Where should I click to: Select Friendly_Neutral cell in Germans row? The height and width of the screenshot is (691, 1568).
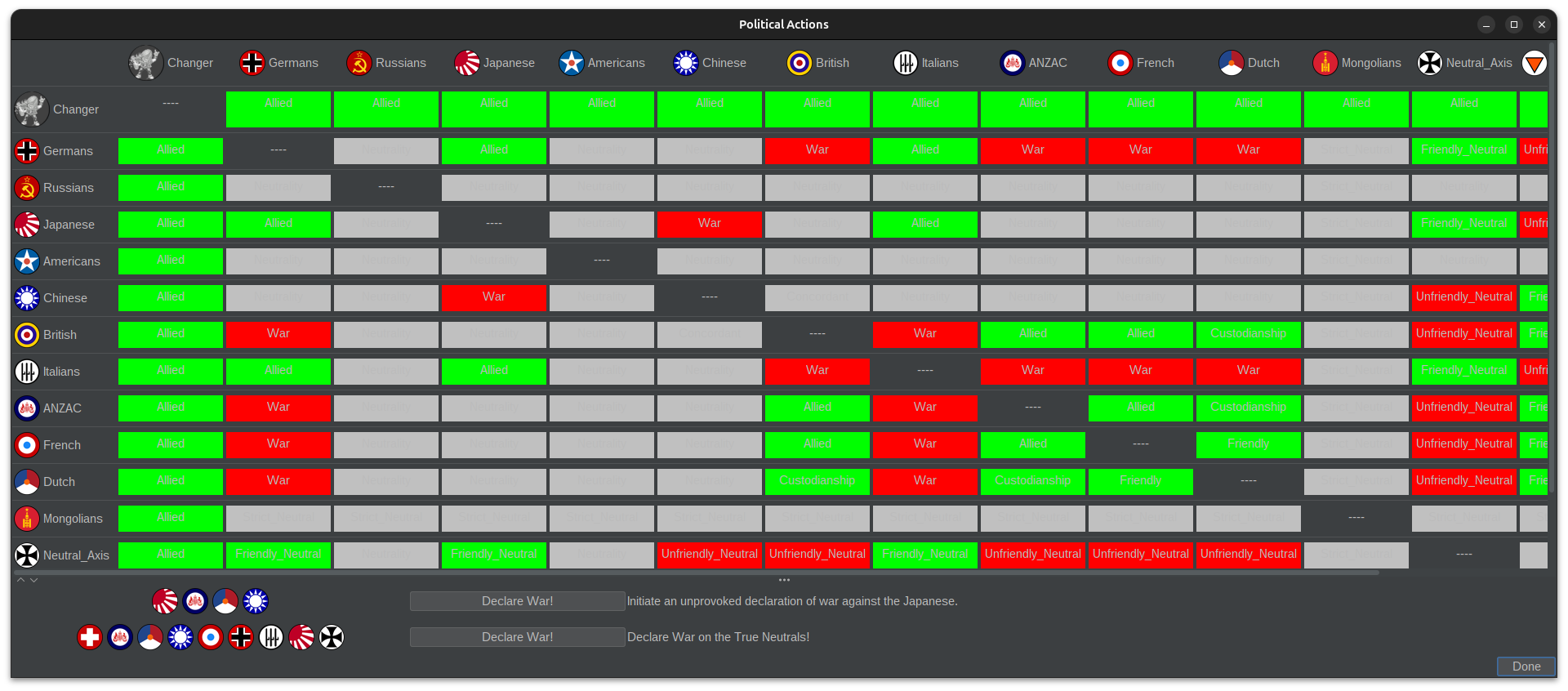coord(1464,151)
